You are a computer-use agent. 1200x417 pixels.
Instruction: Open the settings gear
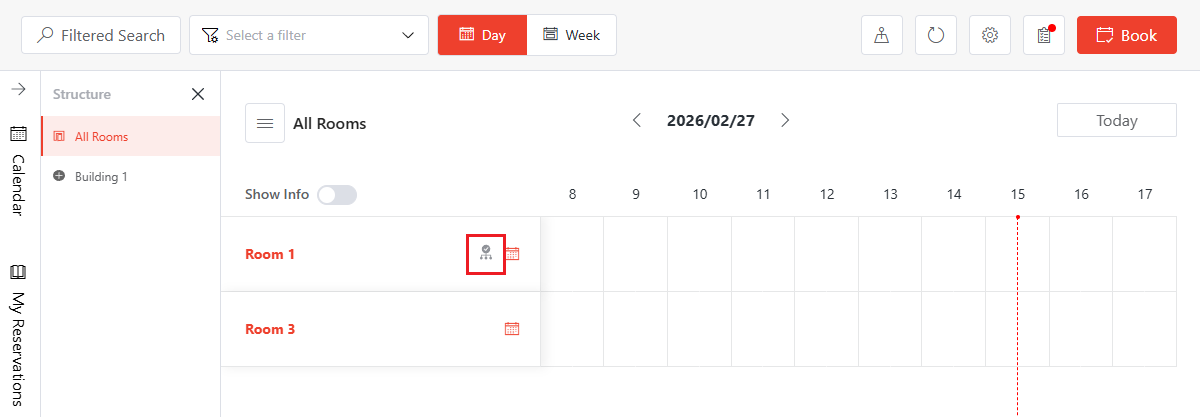[x=990, y=35]
